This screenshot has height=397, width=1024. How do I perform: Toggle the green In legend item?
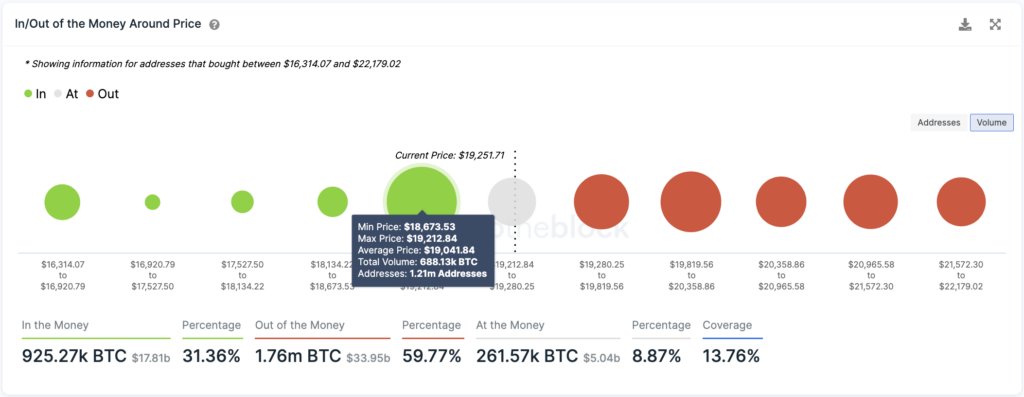pyautogui.click(x=35, y=94)
